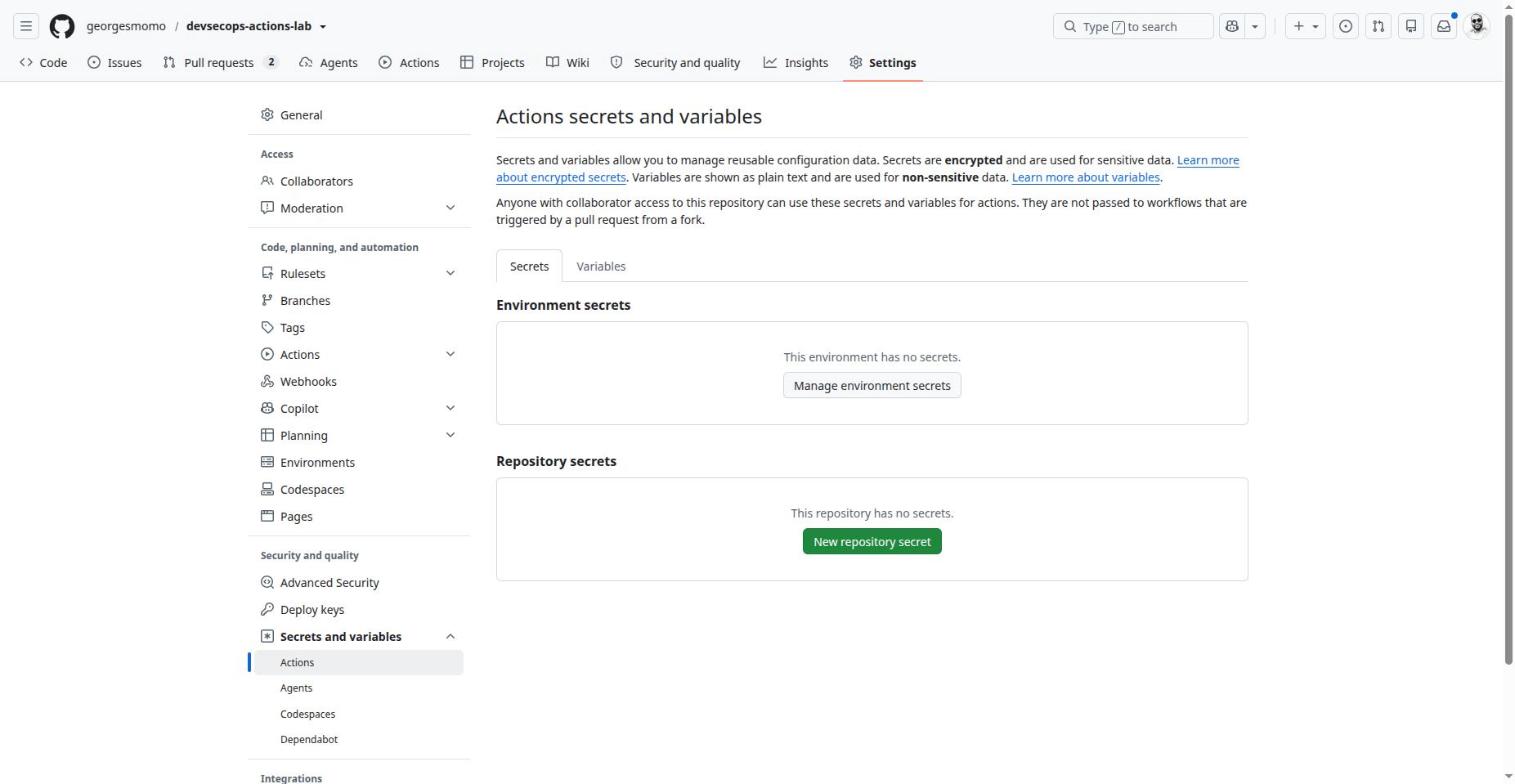Open Collaborators settings
This screenshot has height=784, width=1515.
(359, 181)
